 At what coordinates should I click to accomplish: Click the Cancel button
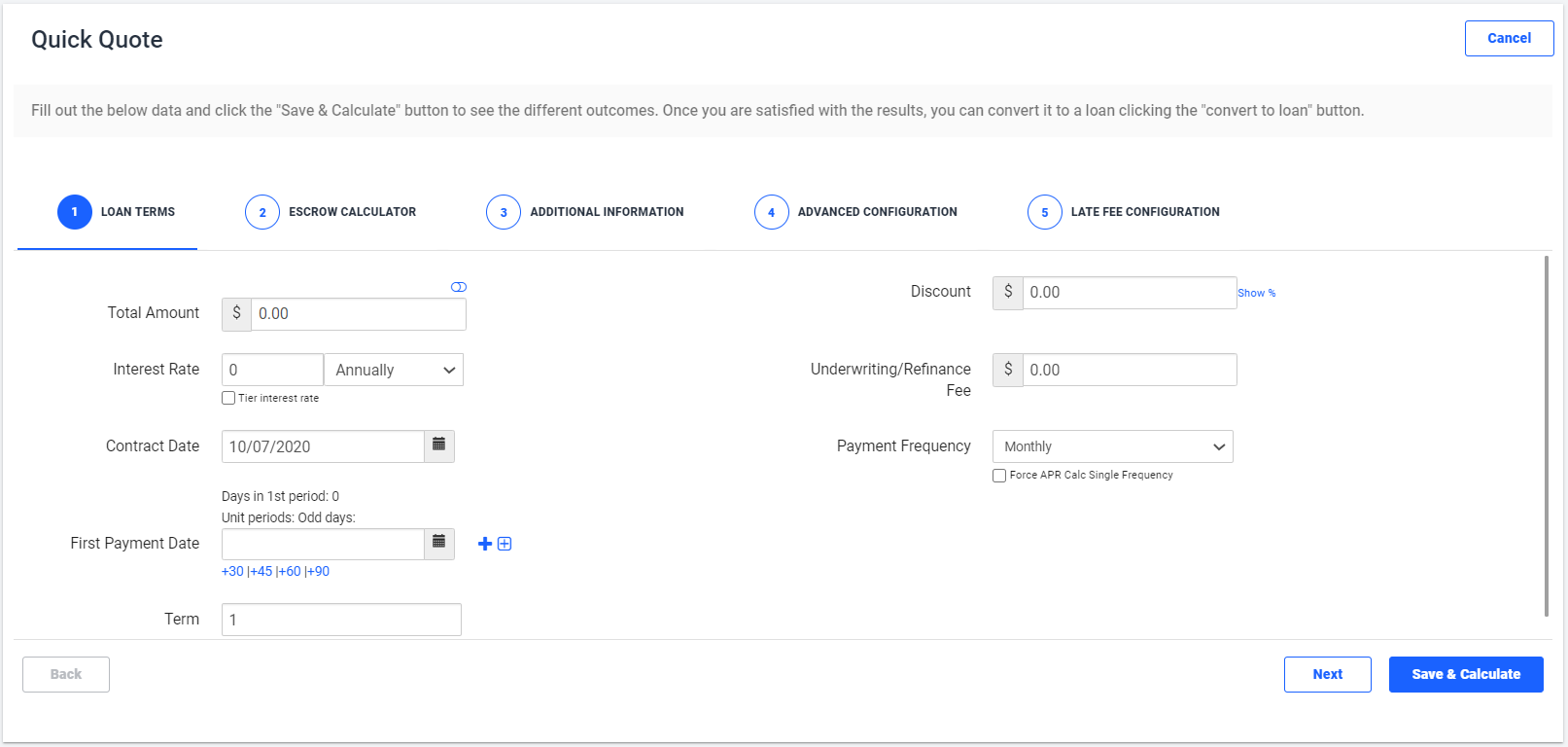(x=1510, y=38)
